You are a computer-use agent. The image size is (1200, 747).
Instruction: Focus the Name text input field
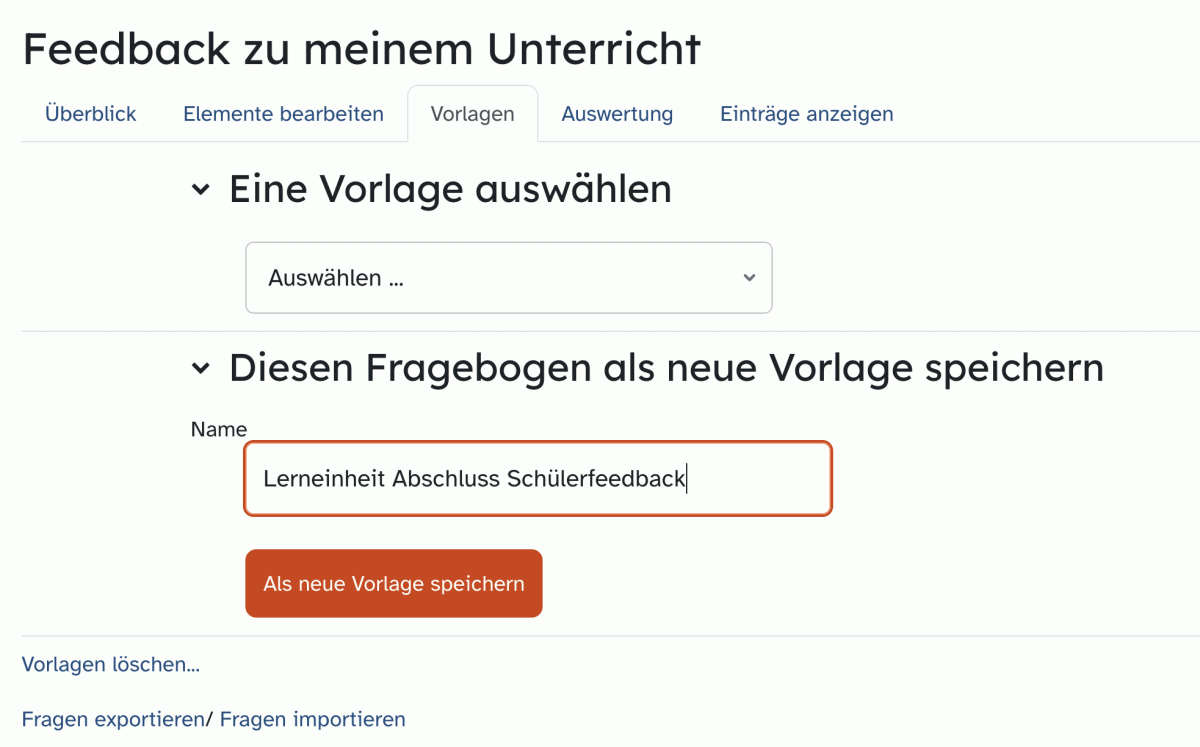click(x=538, y=479)
